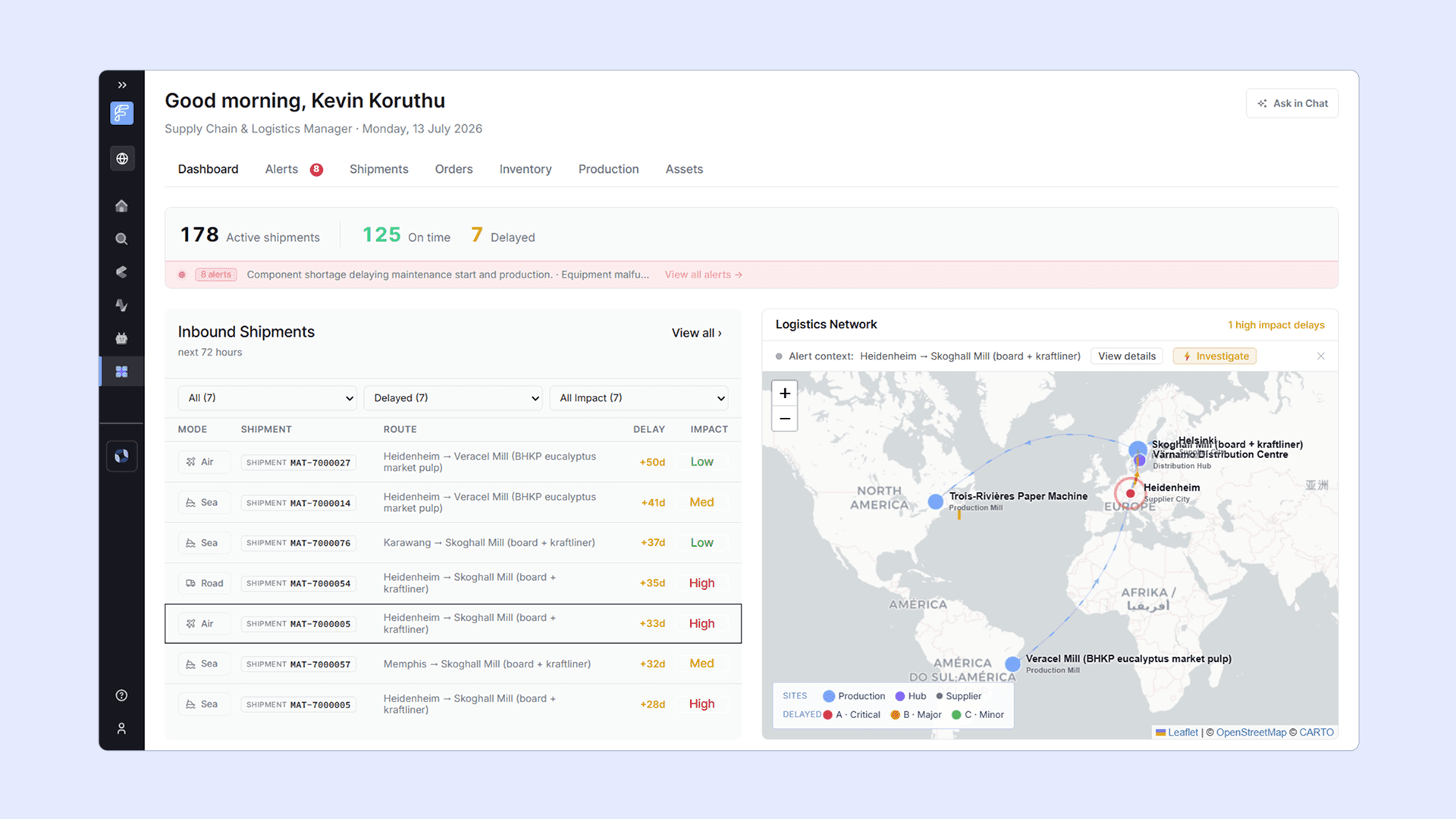Dismiss the alert context bar
Screen dimensions: 1456x819
point(1321,356)
